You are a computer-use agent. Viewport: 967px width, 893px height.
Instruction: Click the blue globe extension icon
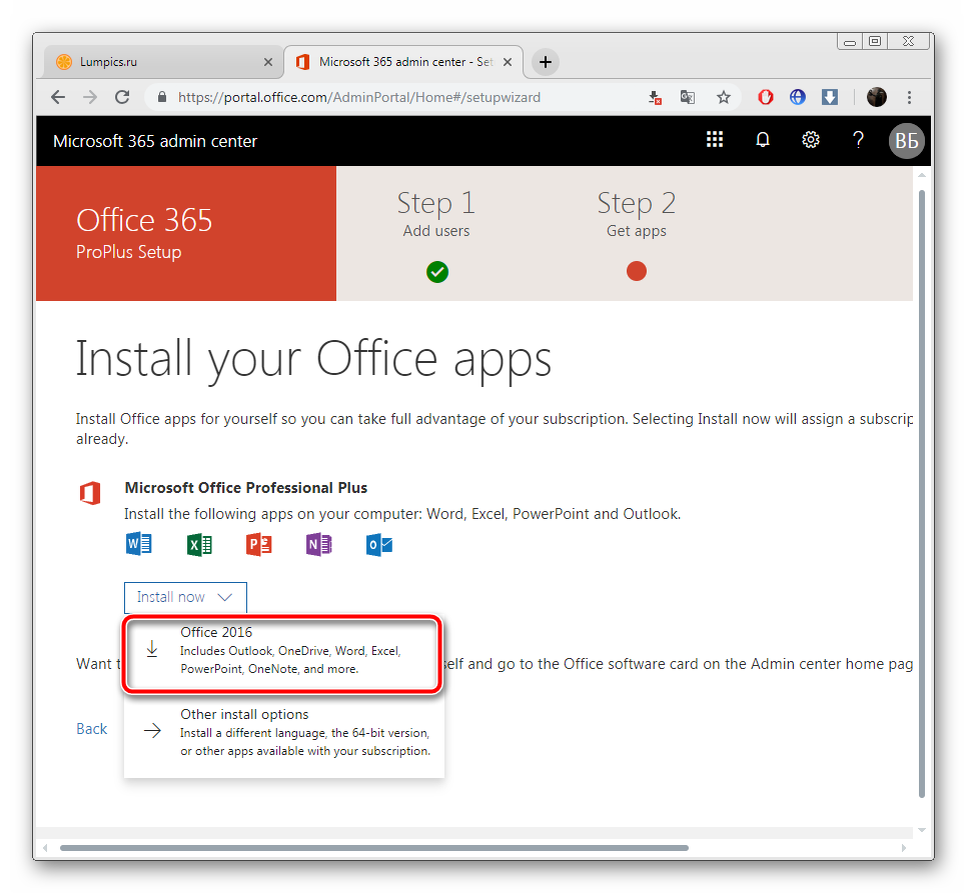coord(797,97)
